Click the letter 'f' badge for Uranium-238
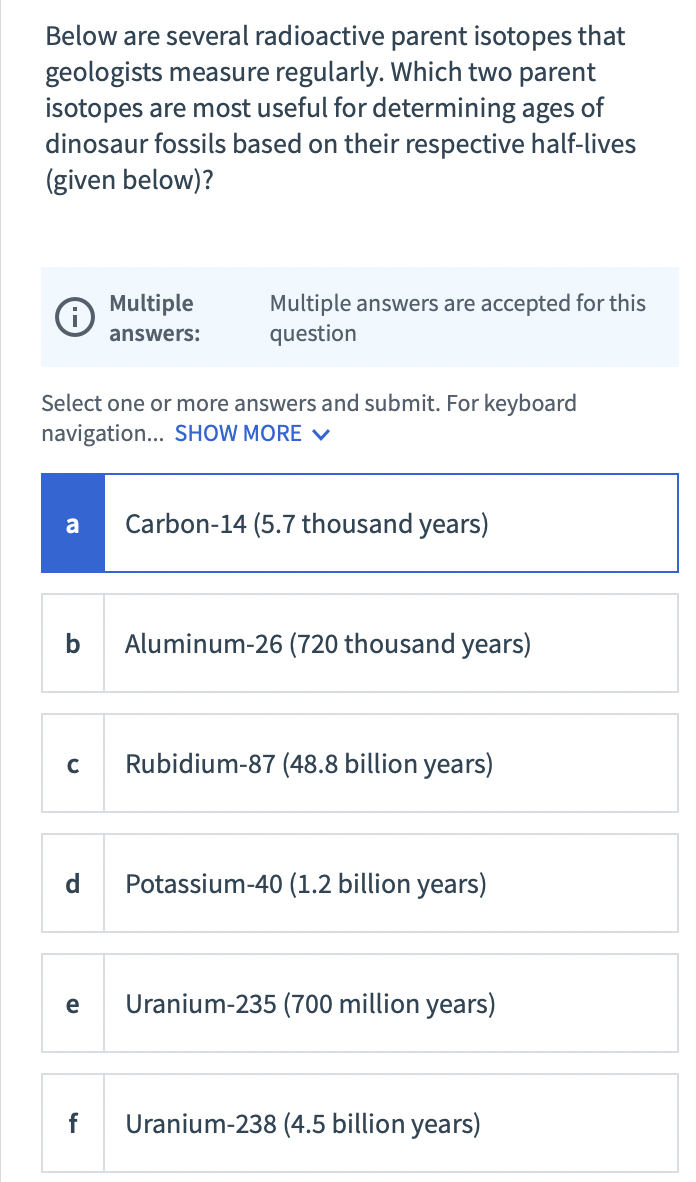This screenshot has width=696, height=1182. (72, 1122)
